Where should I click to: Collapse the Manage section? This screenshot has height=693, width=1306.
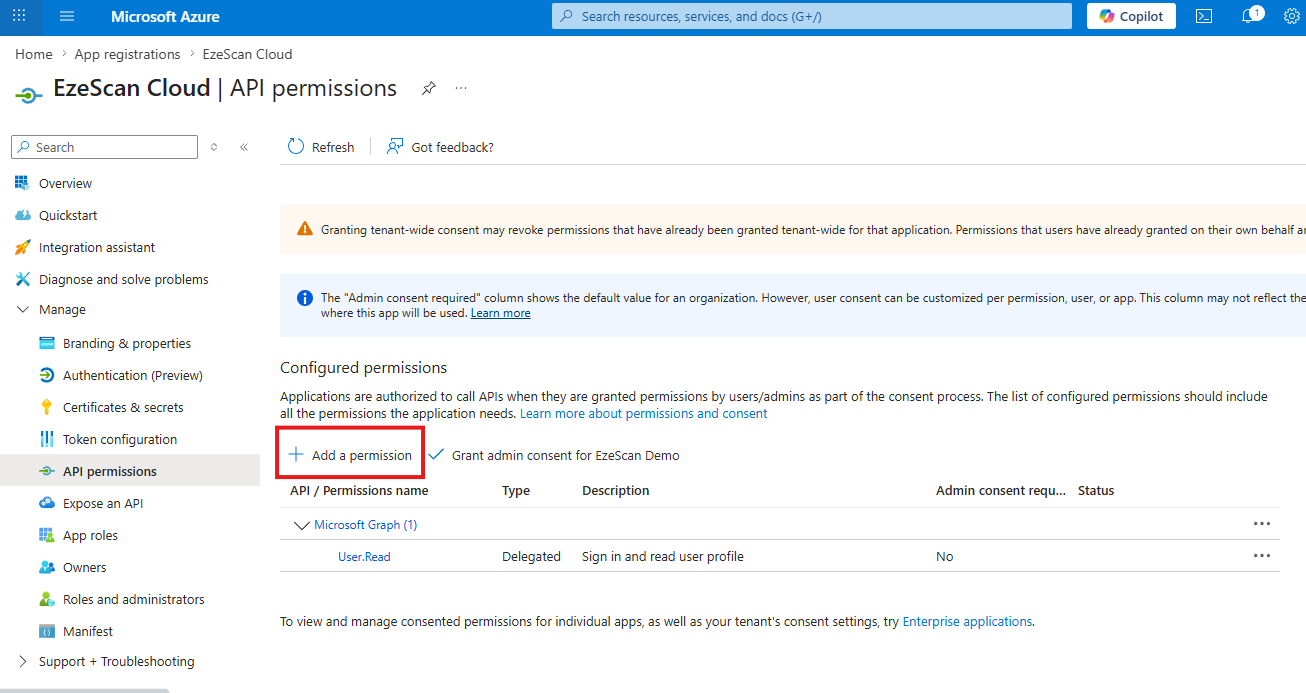[23, 310]
